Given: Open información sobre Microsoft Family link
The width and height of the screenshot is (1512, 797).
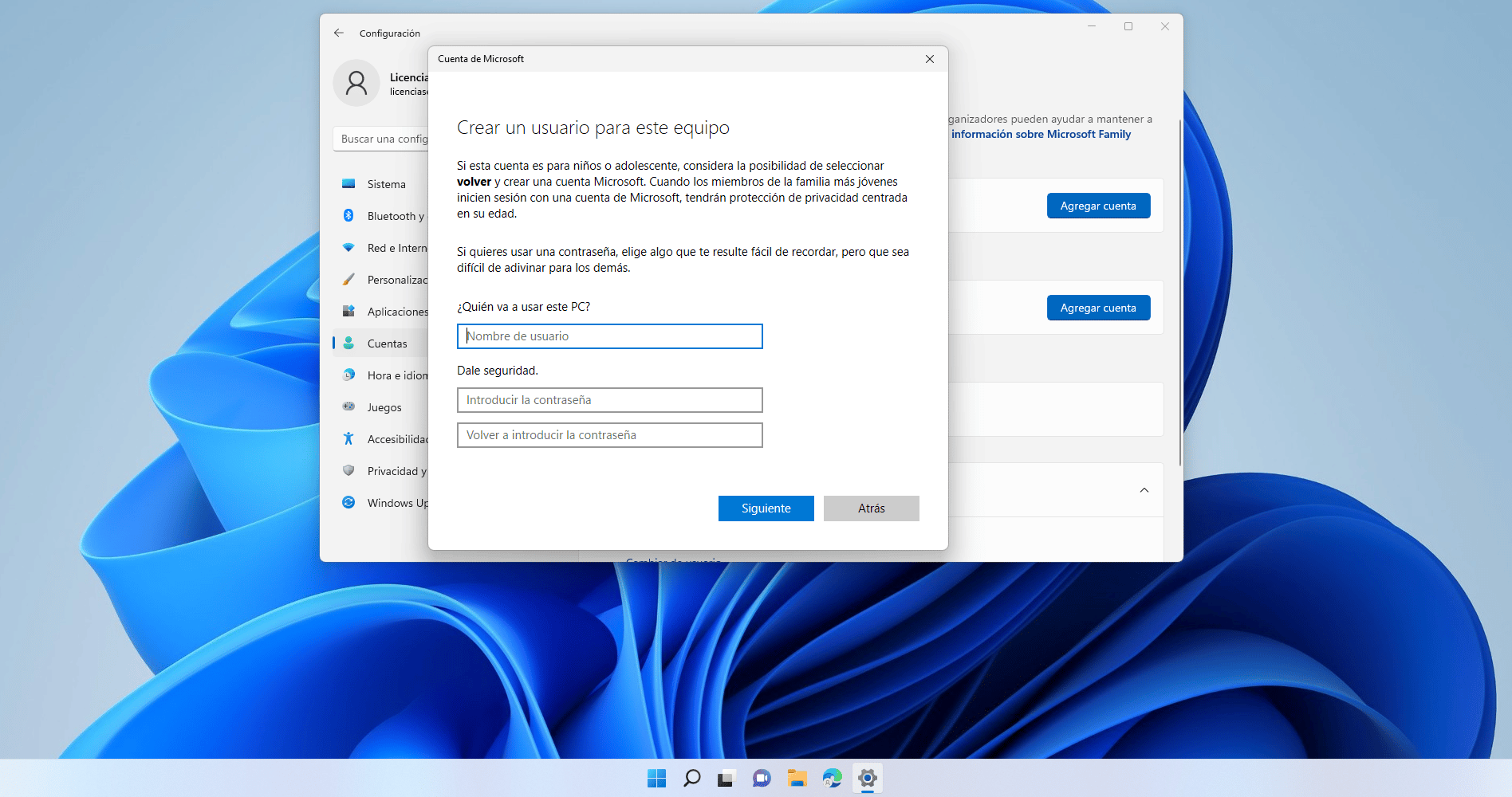Looking at the screenshot, I should tap(1040, 134).
